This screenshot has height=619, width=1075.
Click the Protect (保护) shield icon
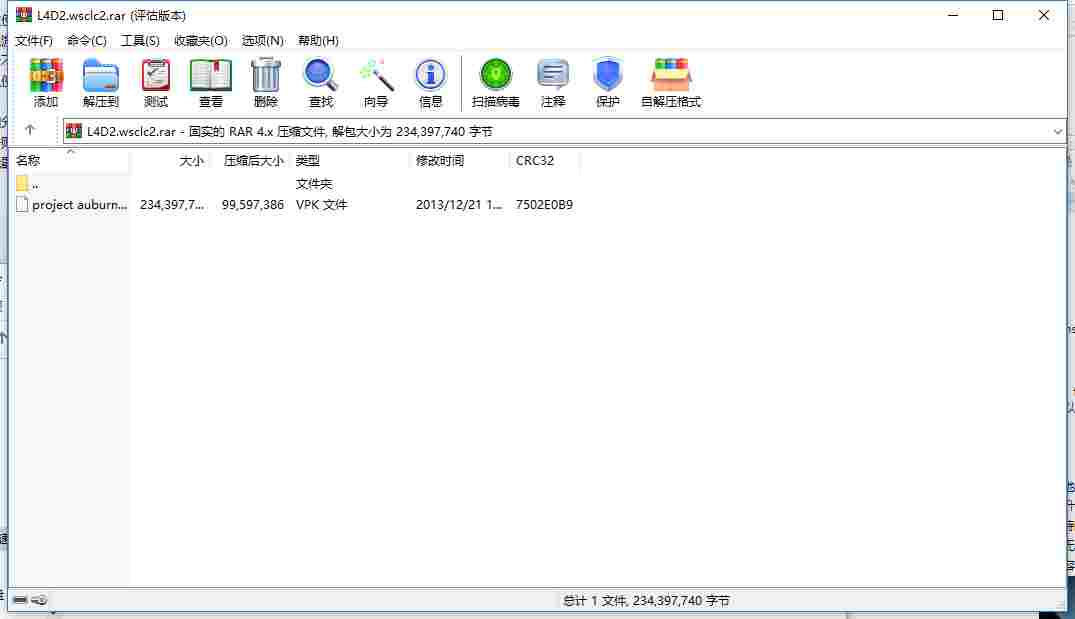(x=607, y=75)
